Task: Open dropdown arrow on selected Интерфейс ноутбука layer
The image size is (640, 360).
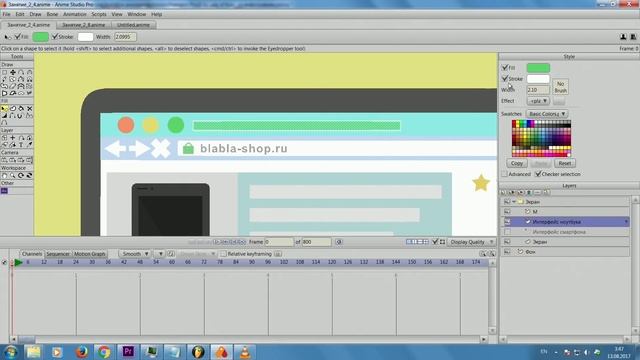Action: (627, 222)
